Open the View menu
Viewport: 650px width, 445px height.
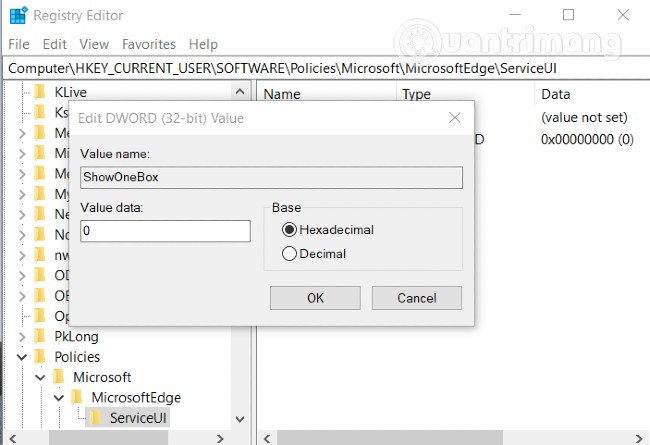[94, 44]
